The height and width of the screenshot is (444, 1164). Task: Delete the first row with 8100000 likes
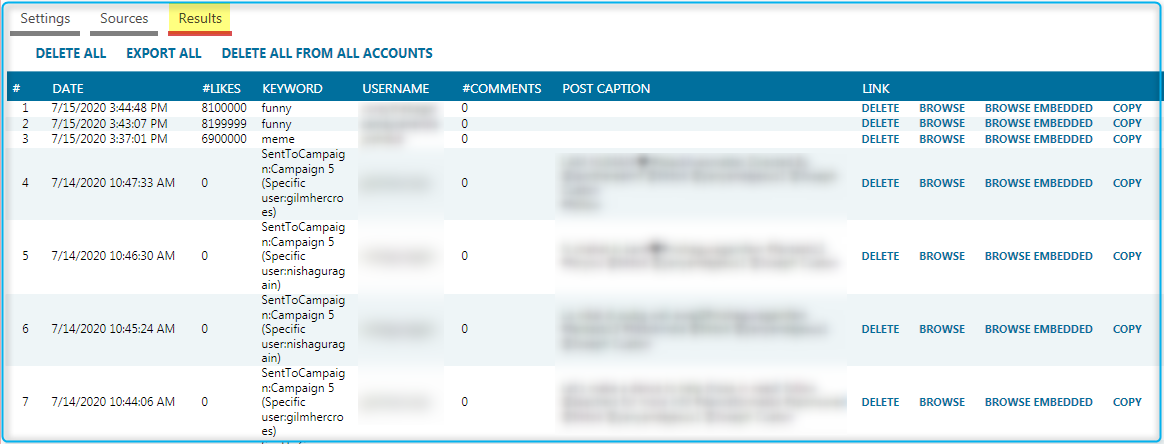880,108
